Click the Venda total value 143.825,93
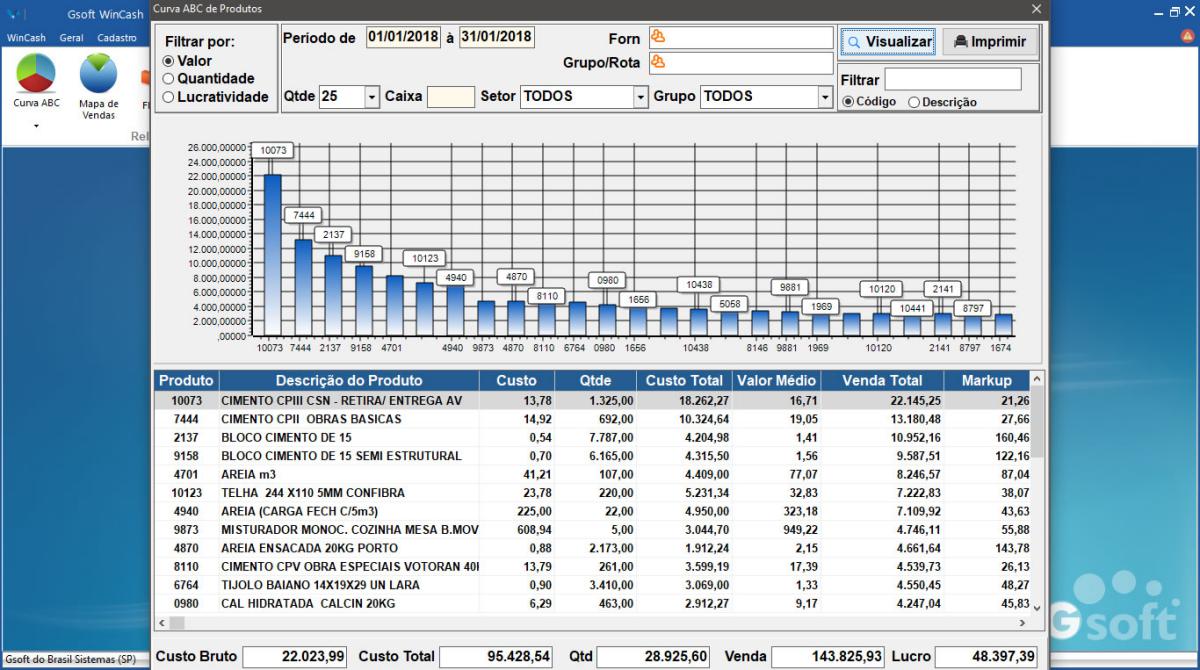 (828, 657)
